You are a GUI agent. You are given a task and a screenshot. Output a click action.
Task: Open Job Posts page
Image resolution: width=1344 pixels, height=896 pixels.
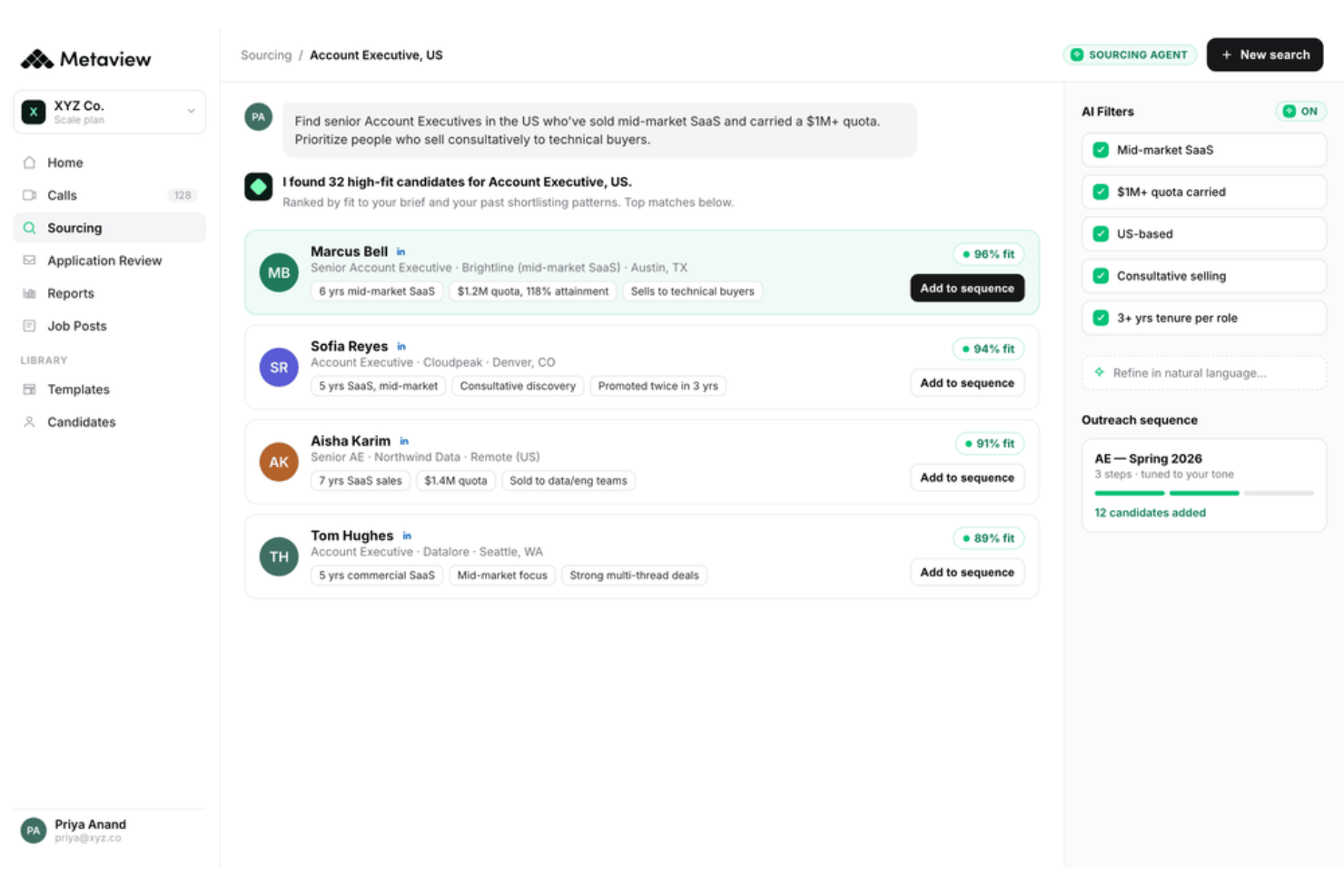110,326
